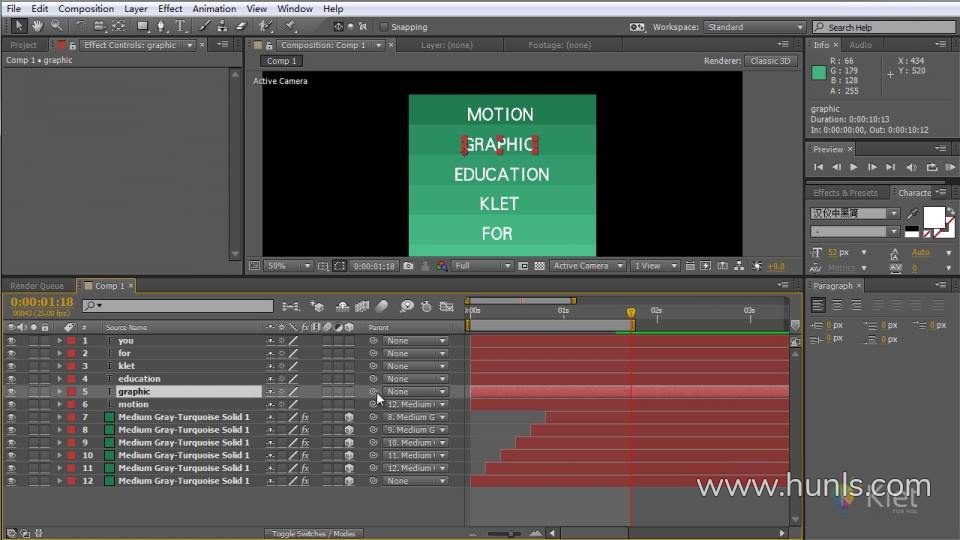Hide the 'klet' layer
The image size is (960, 540).
click(x=11, y=366)
